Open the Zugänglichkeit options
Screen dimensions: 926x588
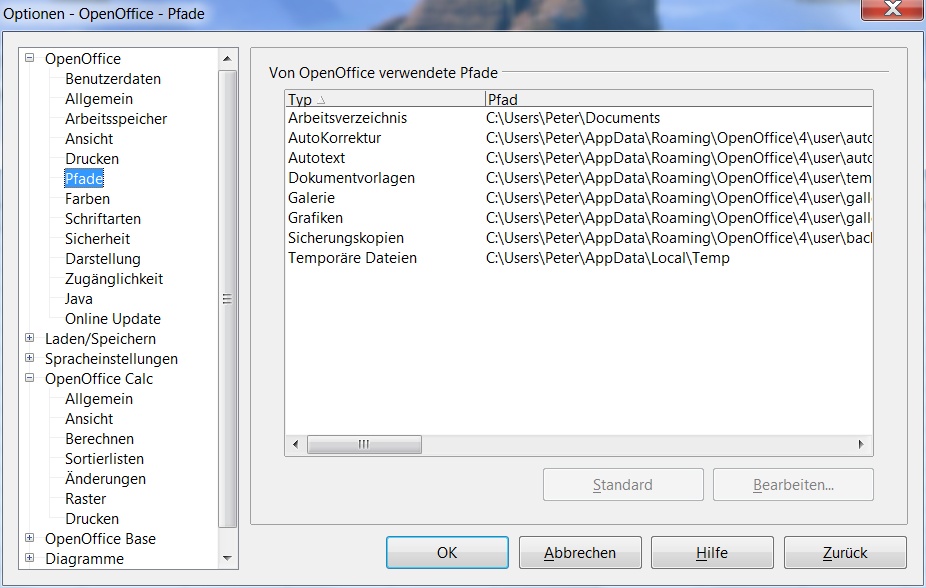[114, 279]
